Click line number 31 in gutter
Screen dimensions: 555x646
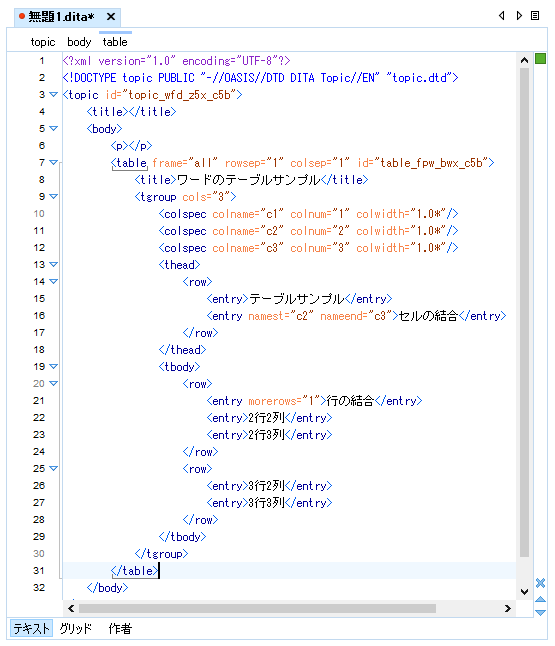[x=39, y=571]
